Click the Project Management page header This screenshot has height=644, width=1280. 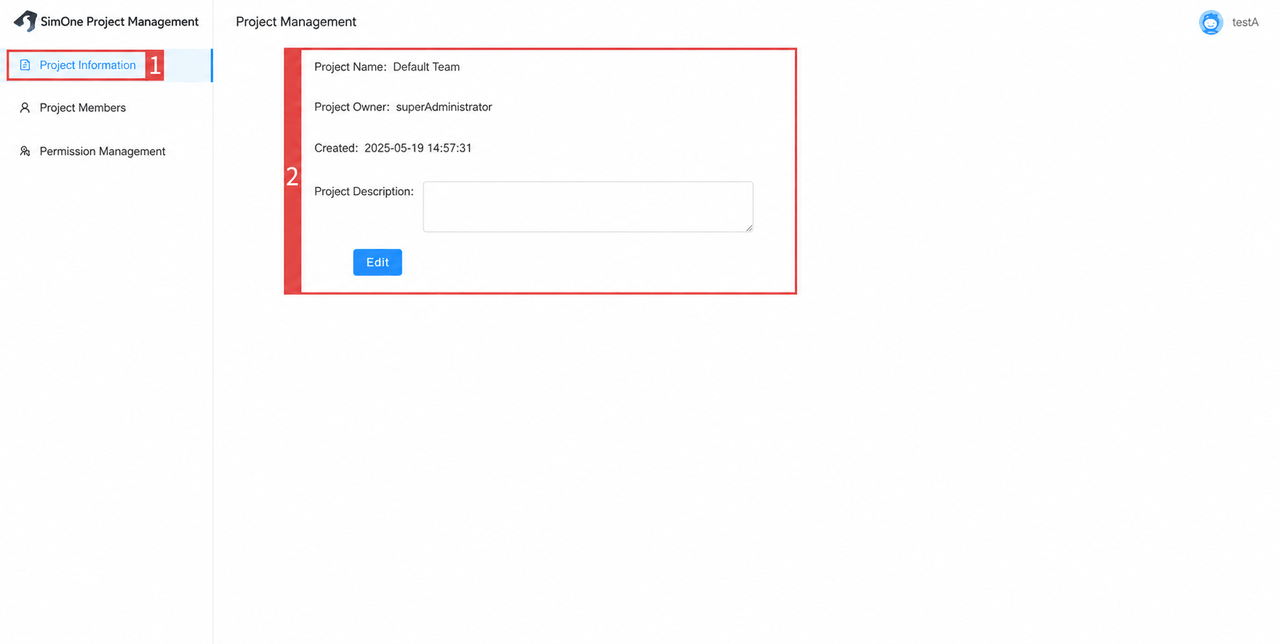click(x=296, y=21)
